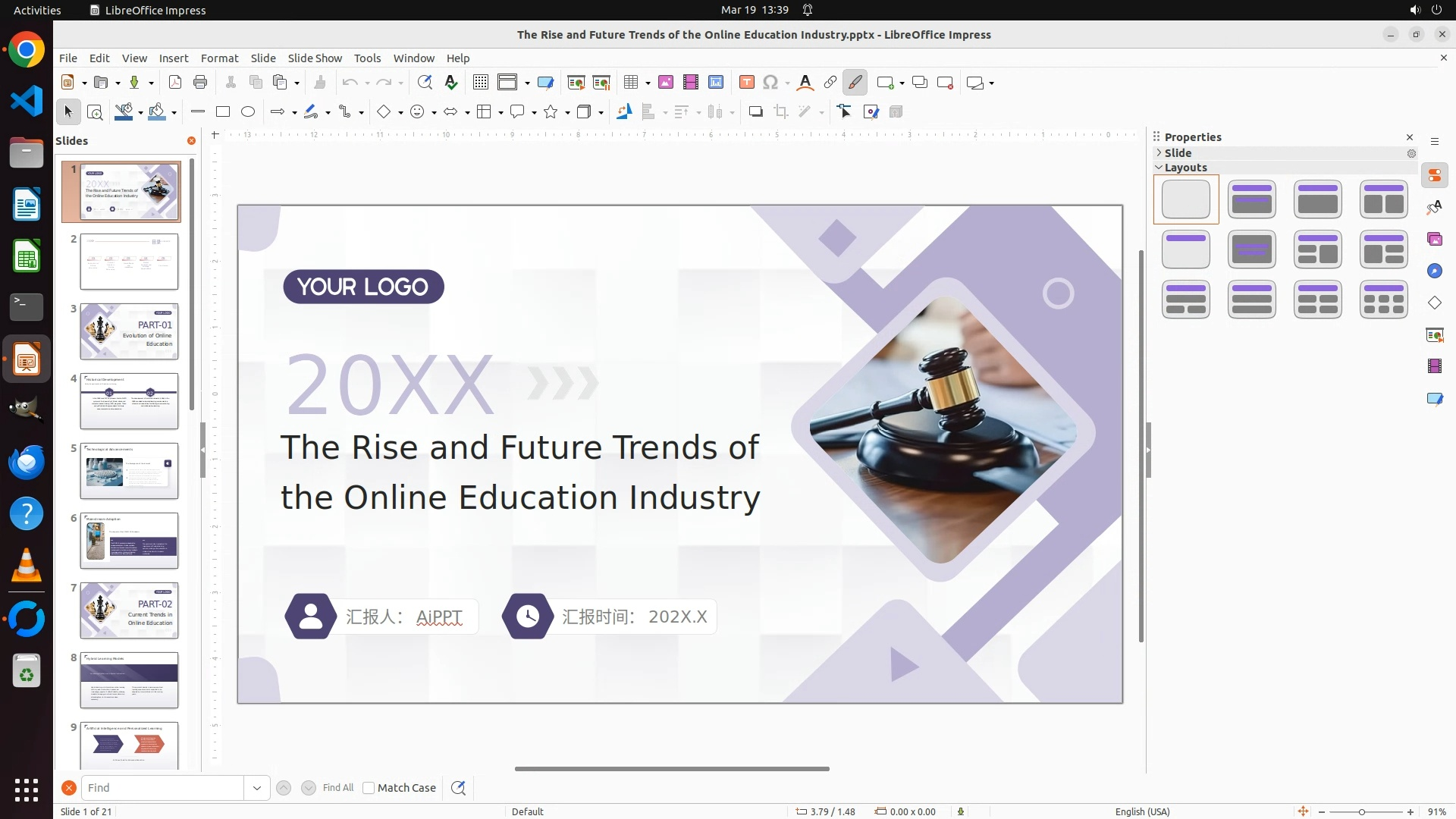Toggle the Crop Image tool
Viewport: 1456px width, 819px height.
(780, 112)
